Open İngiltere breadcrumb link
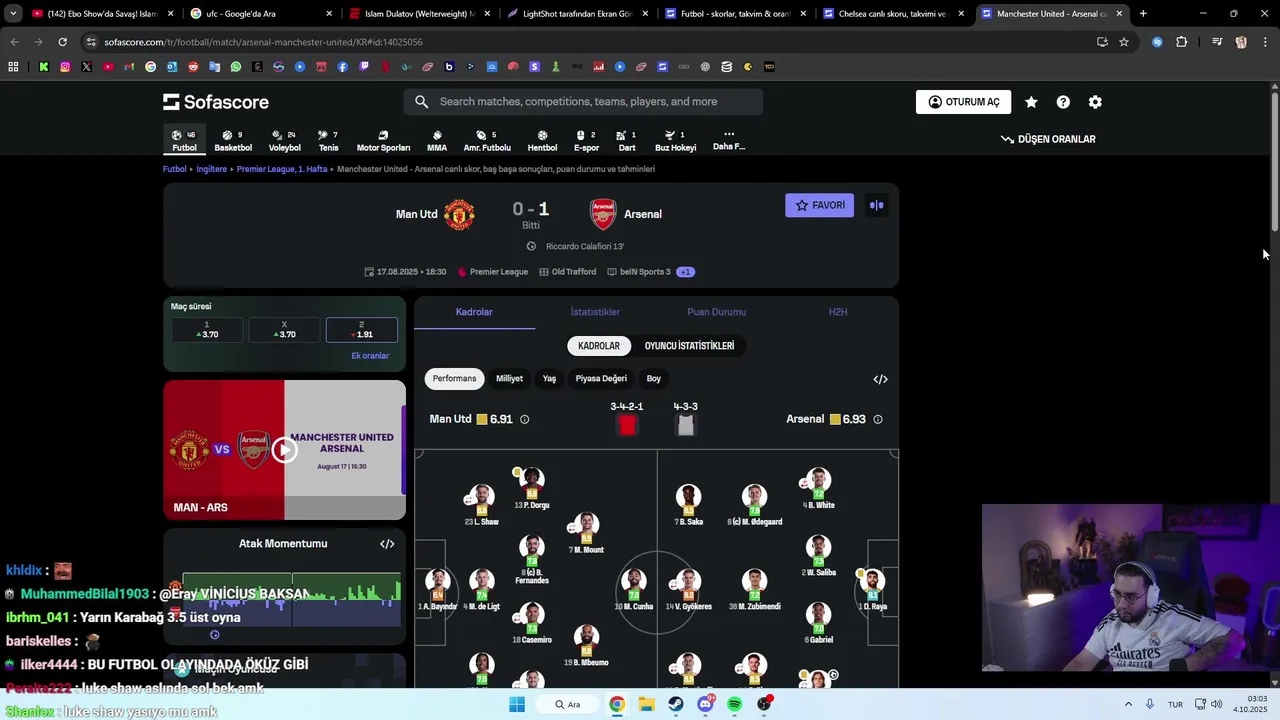 212,169
